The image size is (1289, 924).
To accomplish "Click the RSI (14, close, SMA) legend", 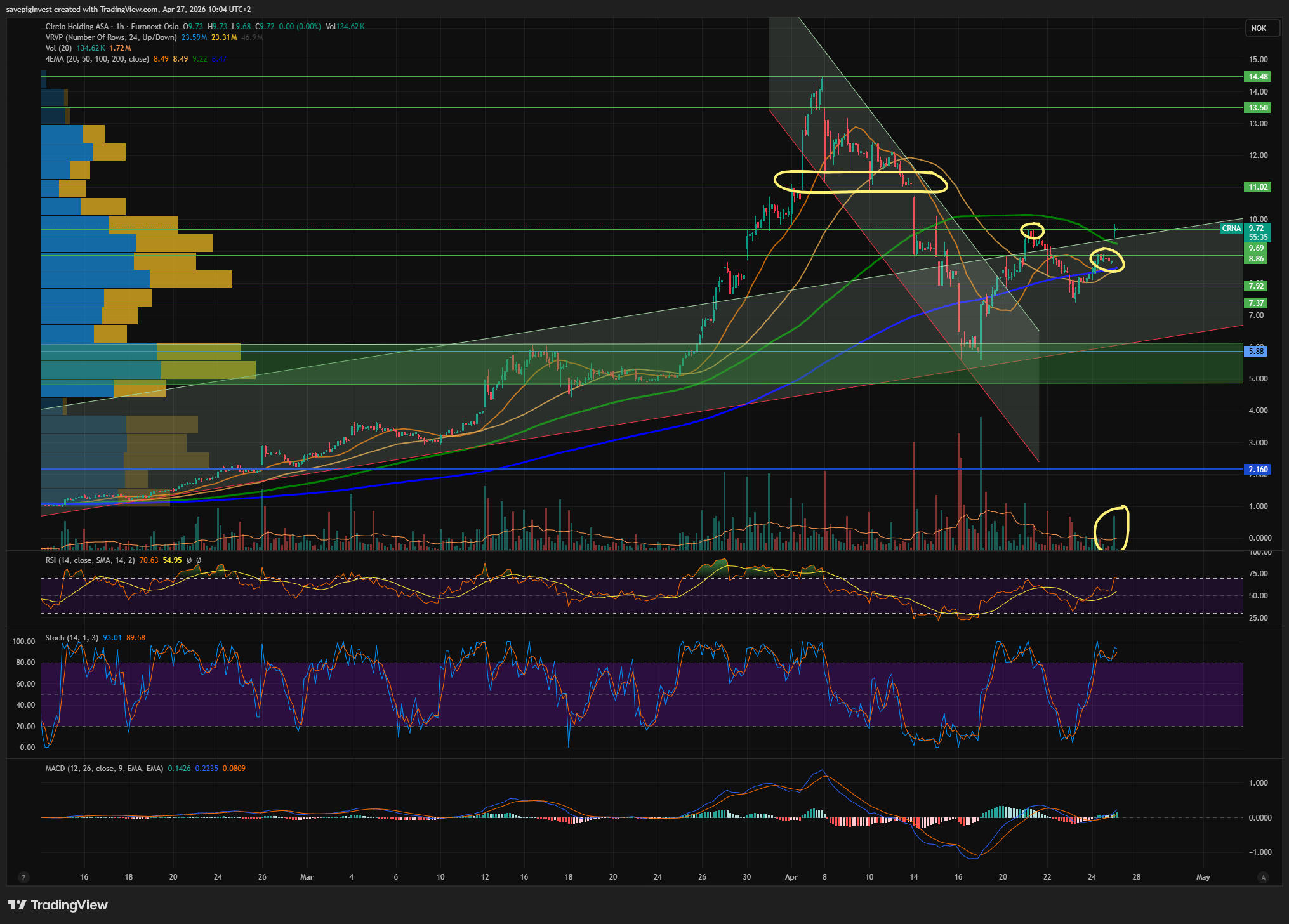I will 89,560.
